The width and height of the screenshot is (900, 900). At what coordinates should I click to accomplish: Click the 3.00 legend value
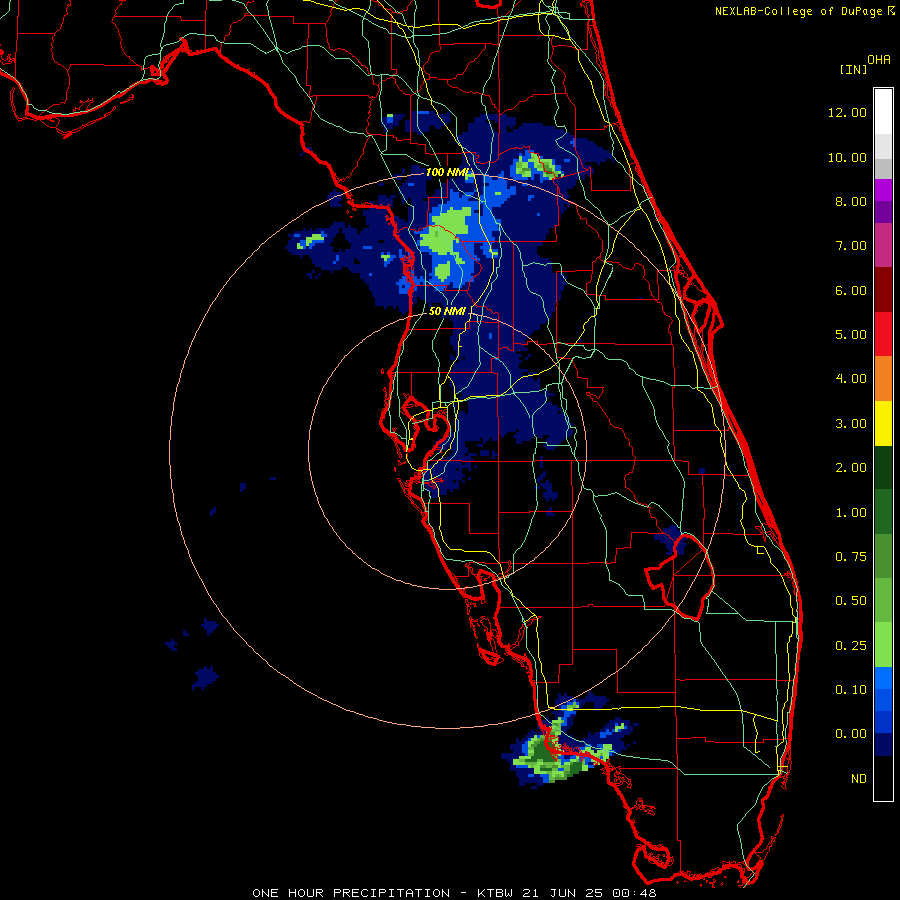[851, 424]
